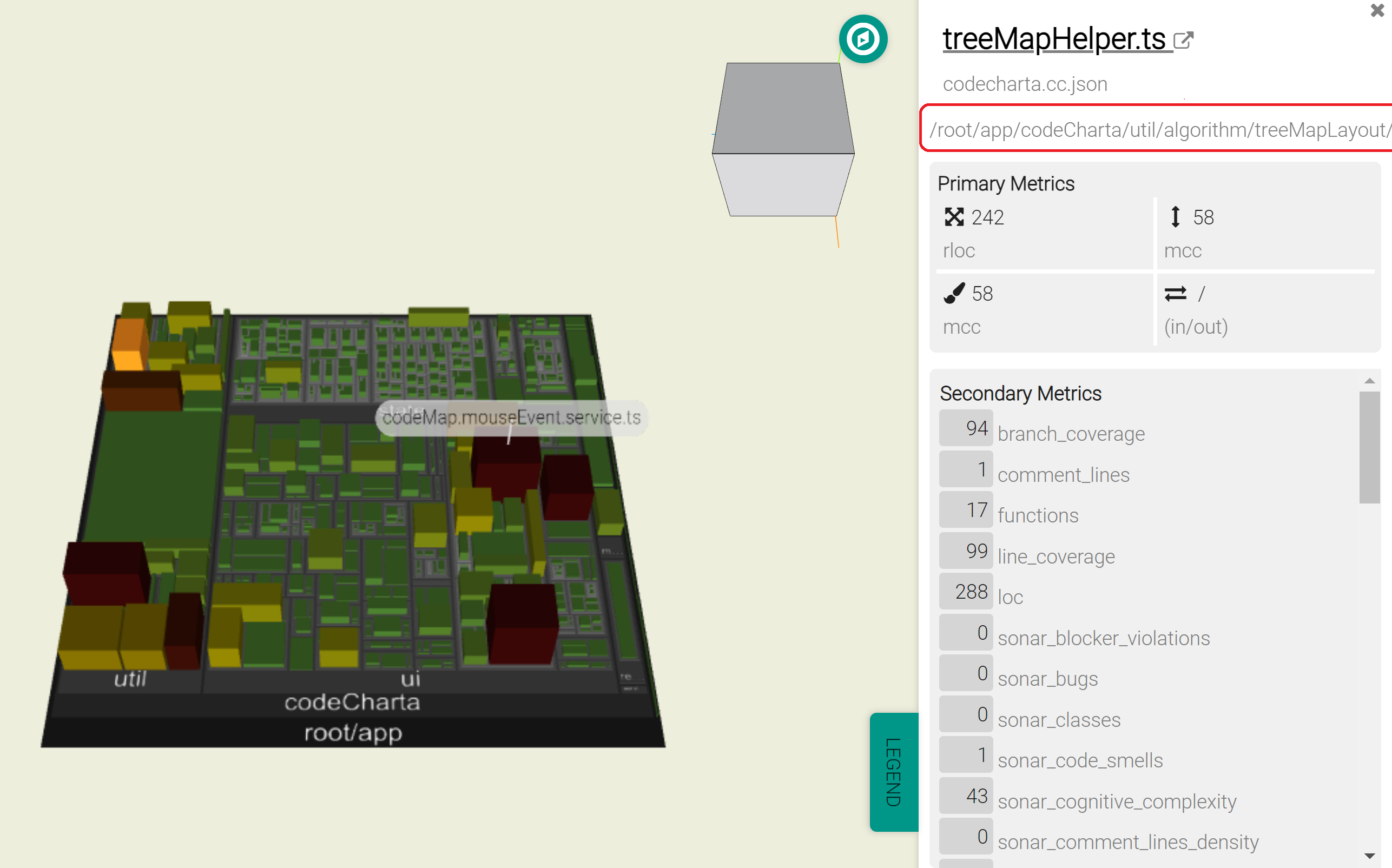The height and width of the screenshot is (868, 1392).
Task: Click the rloc area metric icon
Action: pyautogui.click(x=953, y=217)
